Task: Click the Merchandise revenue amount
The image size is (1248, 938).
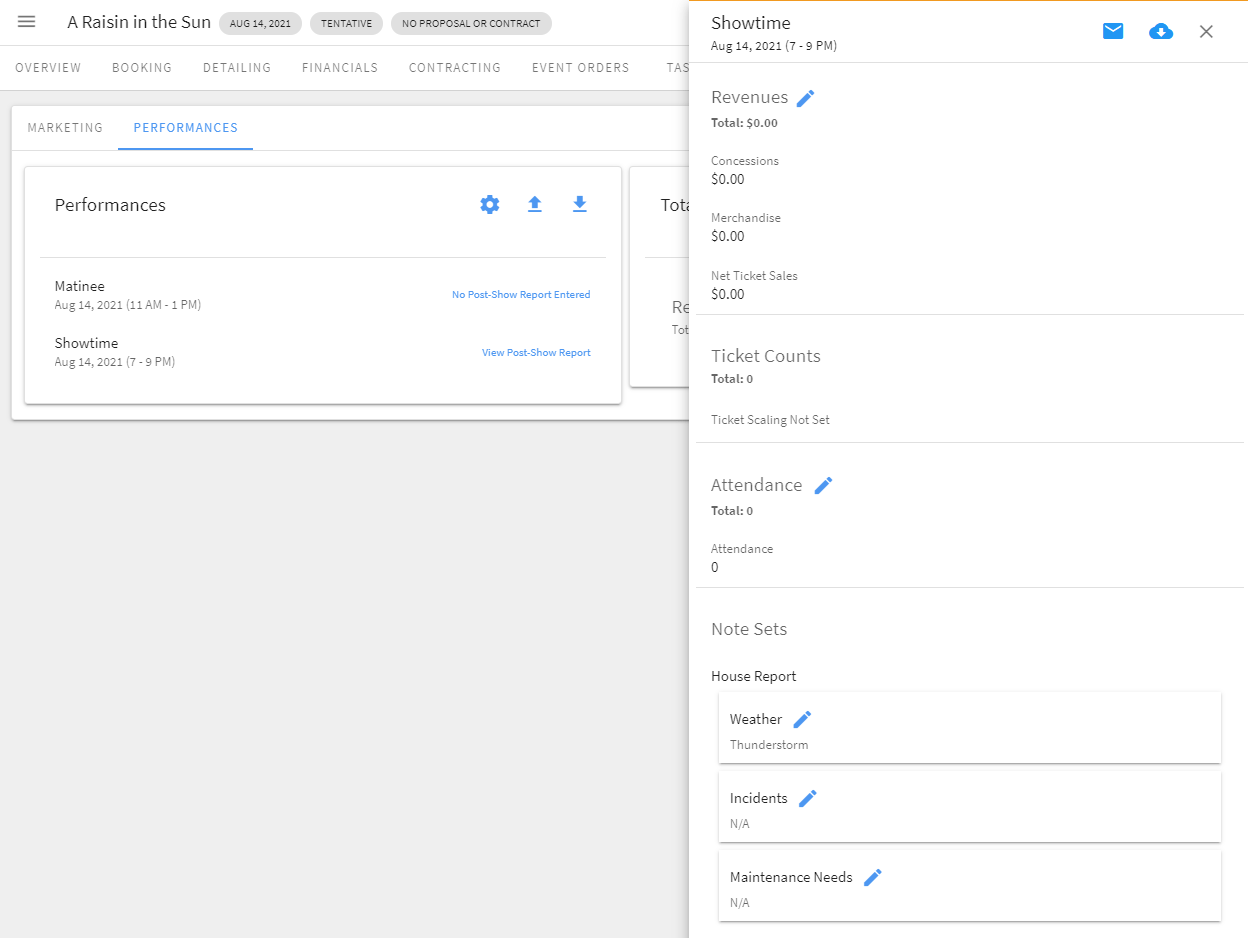Action: 728,236
